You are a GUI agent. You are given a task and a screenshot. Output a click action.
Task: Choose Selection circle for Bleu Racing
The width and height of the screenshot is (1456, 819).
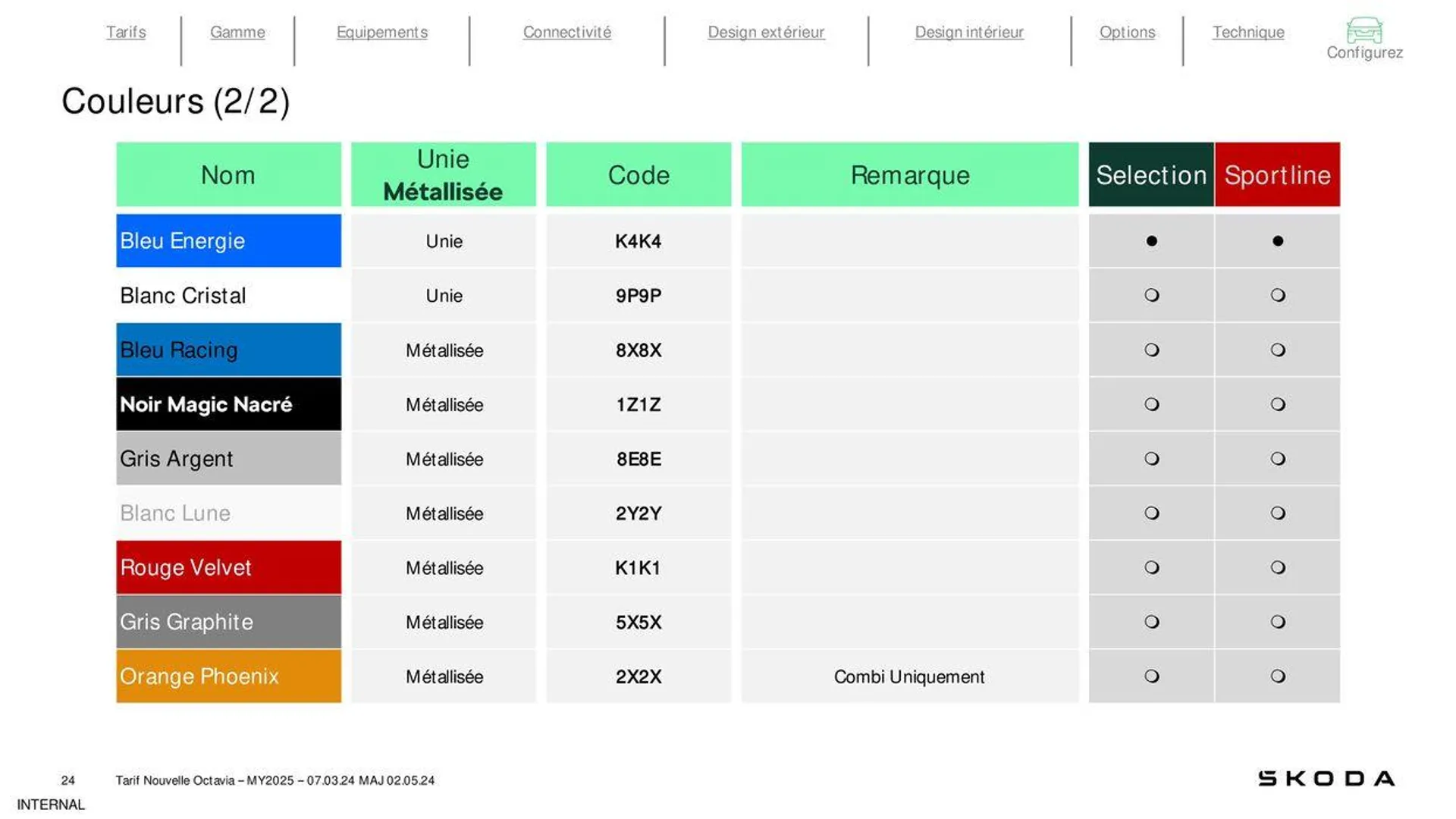[x=1151, y=350]
